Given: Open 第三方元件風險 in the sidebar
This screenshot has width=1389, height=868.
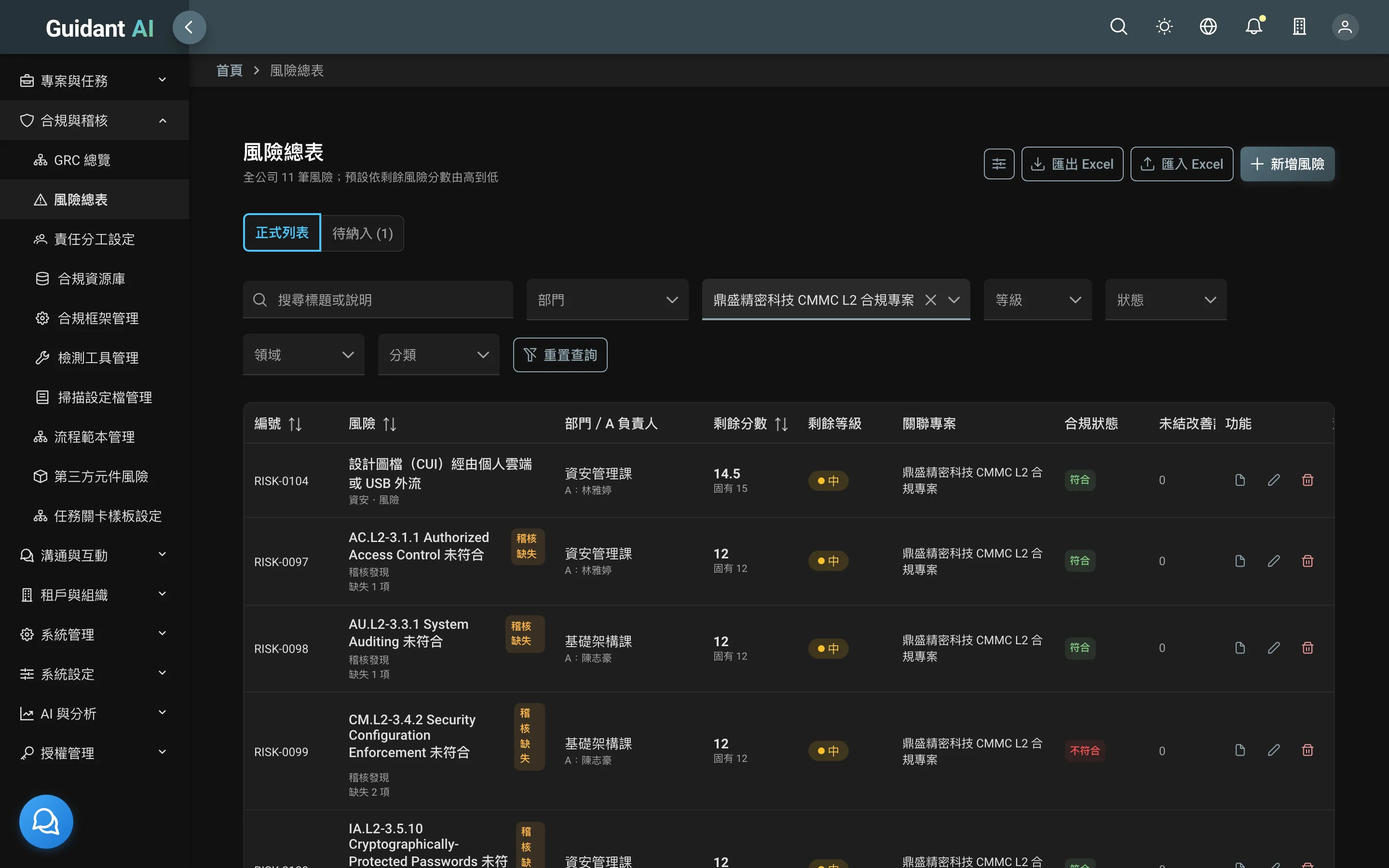Looking at the screenshot, I should (95, 476).
